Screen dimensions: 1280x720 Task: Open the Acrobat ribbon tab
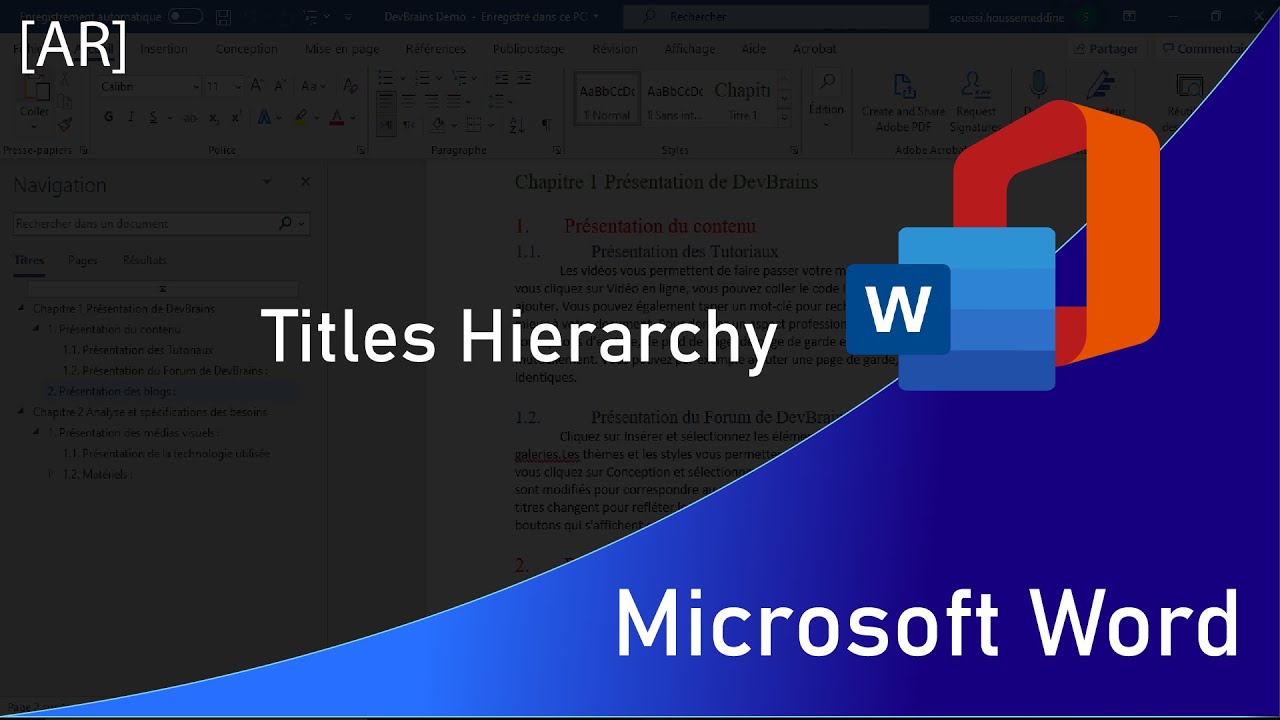pyautogui.click(x=815, y=49)
